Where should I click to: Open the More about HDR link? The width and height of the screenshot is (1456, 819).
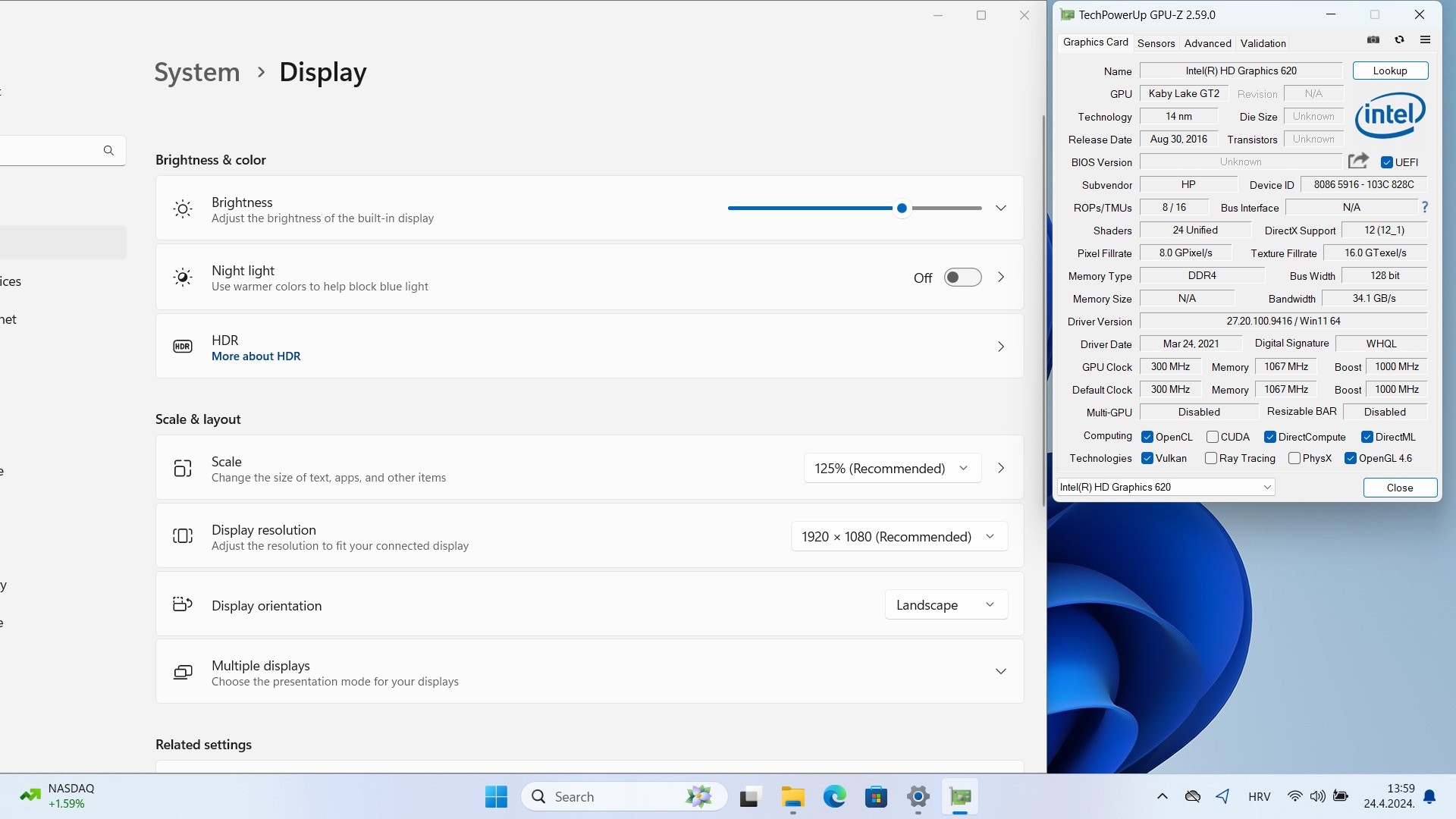pyautogui.click(x=256, y=356)
